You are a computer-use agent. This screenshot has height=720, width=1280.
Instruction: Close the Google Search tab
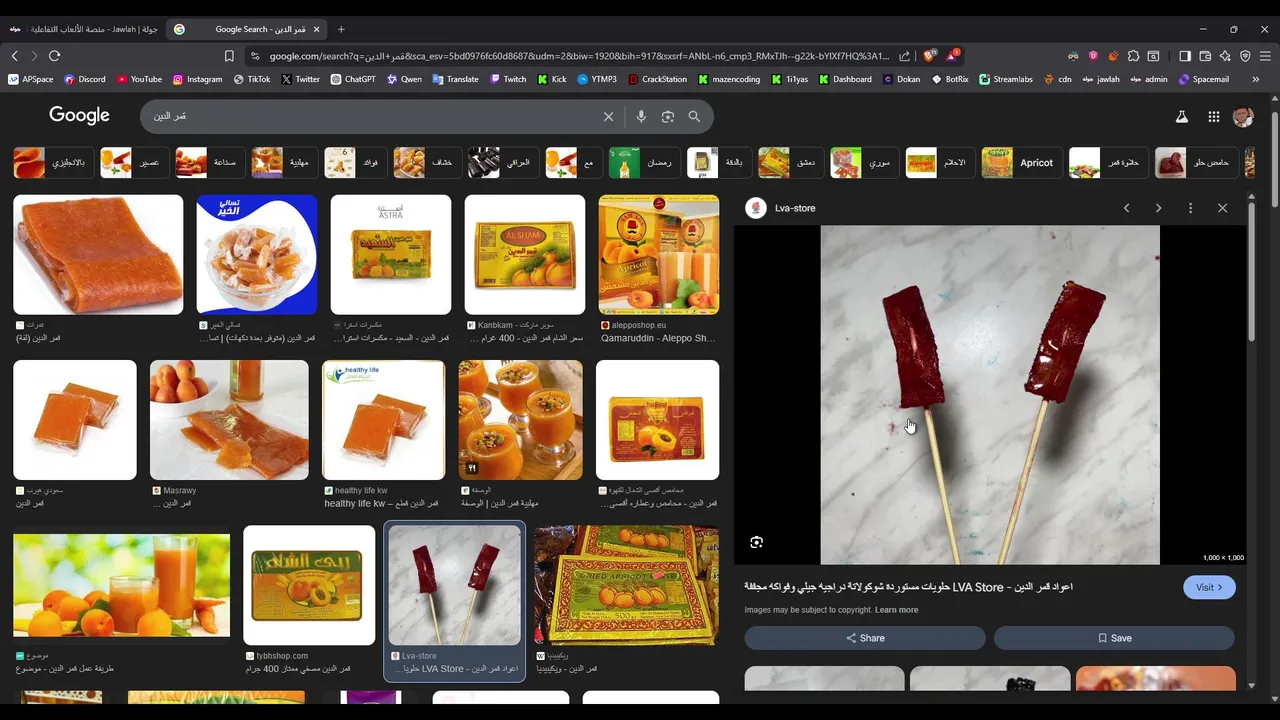click(317, 29)
